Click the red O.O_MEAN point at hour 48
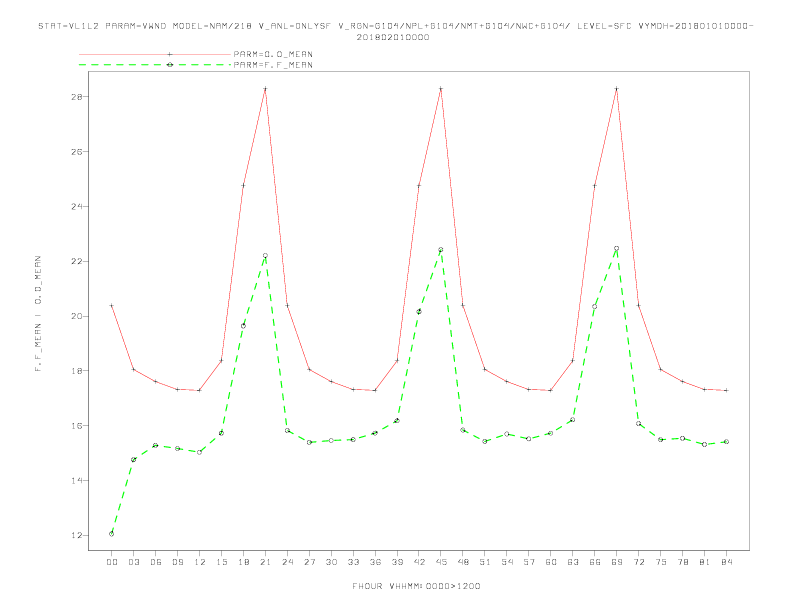 463,305
